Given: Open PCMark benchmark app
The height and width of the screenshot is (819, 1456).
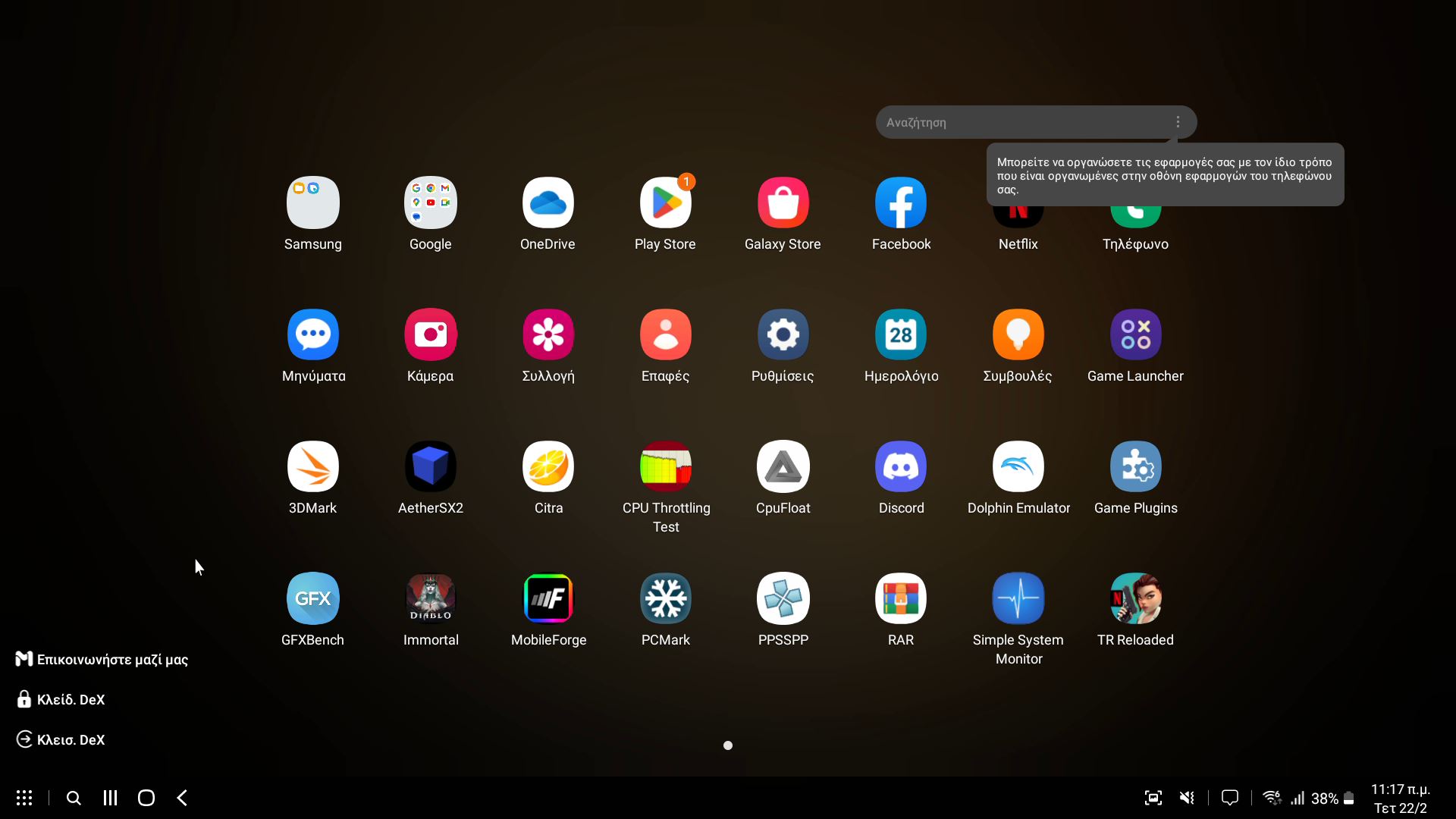Looking at the screenshot, I should pos(666,598).
